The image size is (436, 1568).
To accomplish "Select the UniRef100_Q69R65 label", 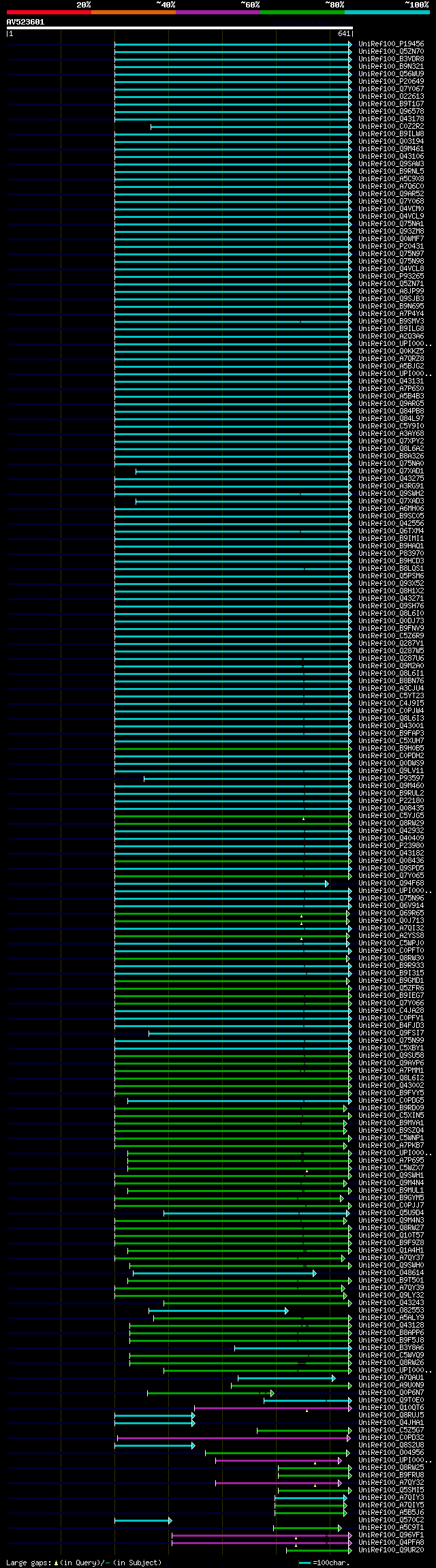I will [x=391, y=913].
